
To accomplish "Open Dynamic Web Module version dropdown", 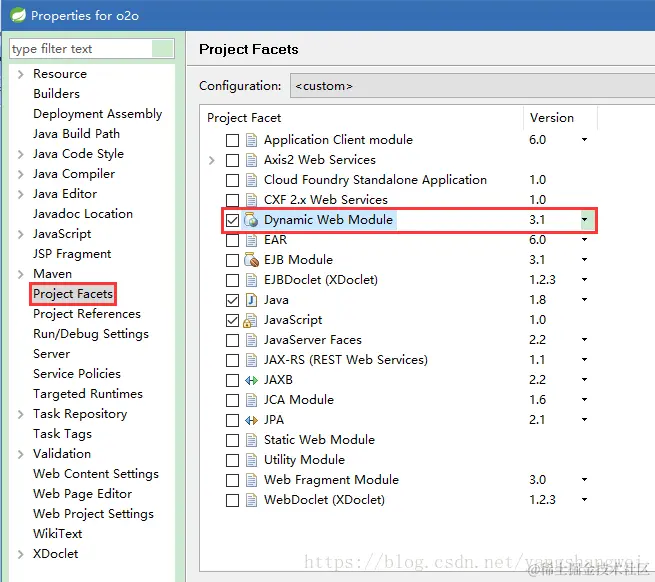I will pos(587,220).
